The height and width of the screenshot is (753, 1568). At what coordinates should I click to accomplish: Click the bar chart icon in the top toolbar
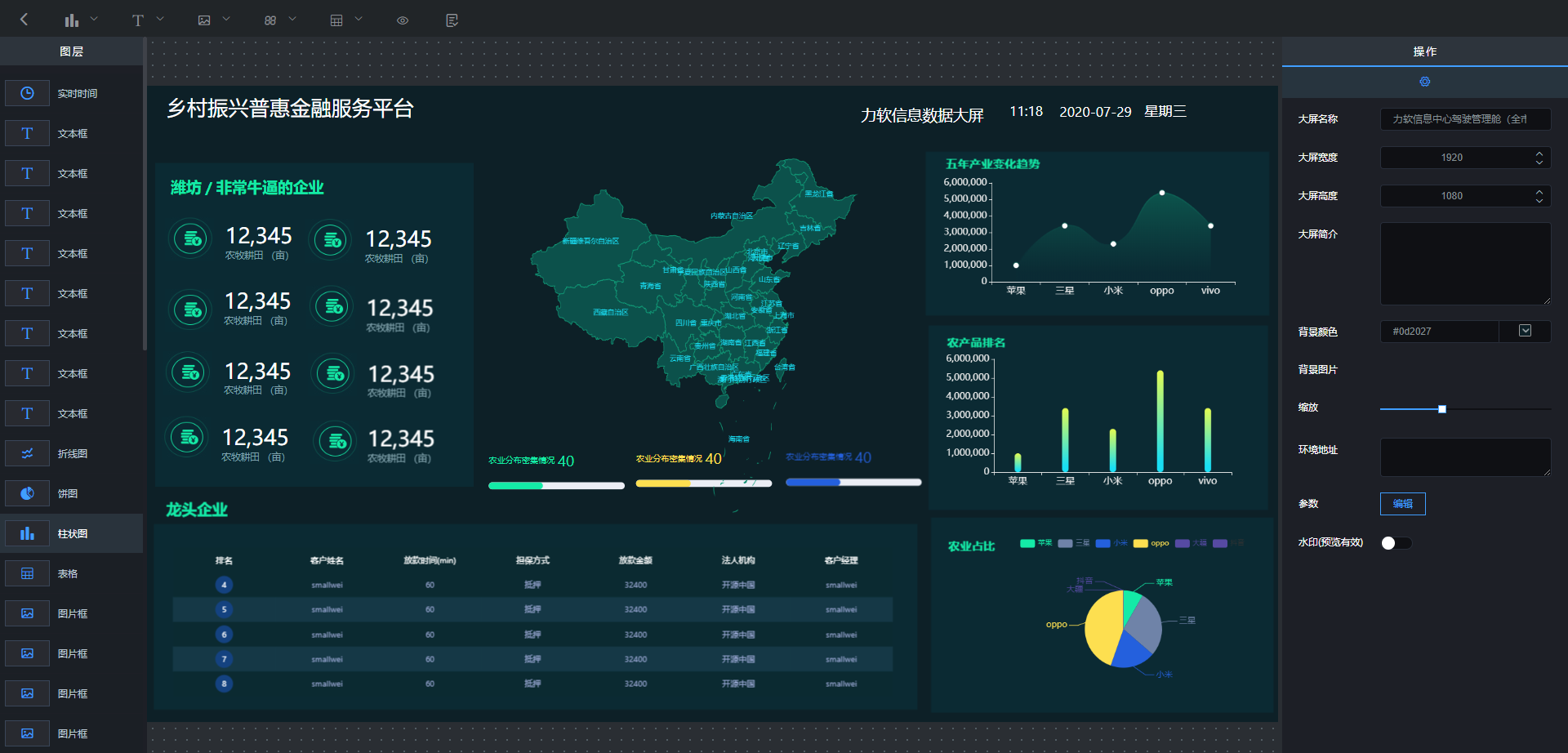coord(72,20)
